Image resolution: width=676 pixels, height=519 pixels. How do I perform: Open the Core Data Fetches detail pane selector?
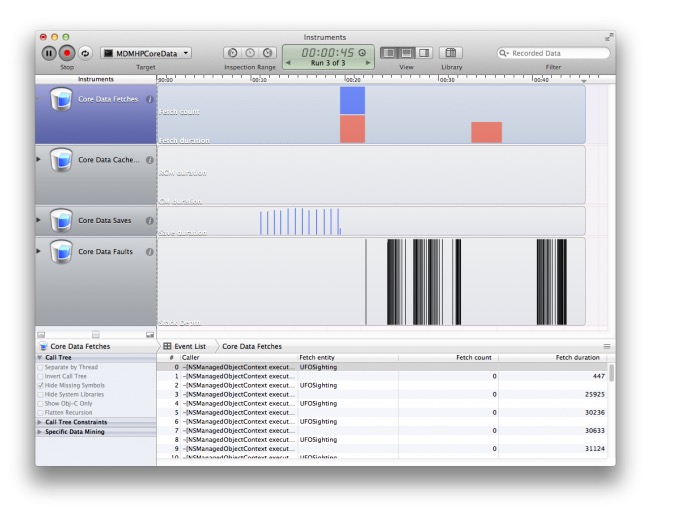[x=75, y=347]
